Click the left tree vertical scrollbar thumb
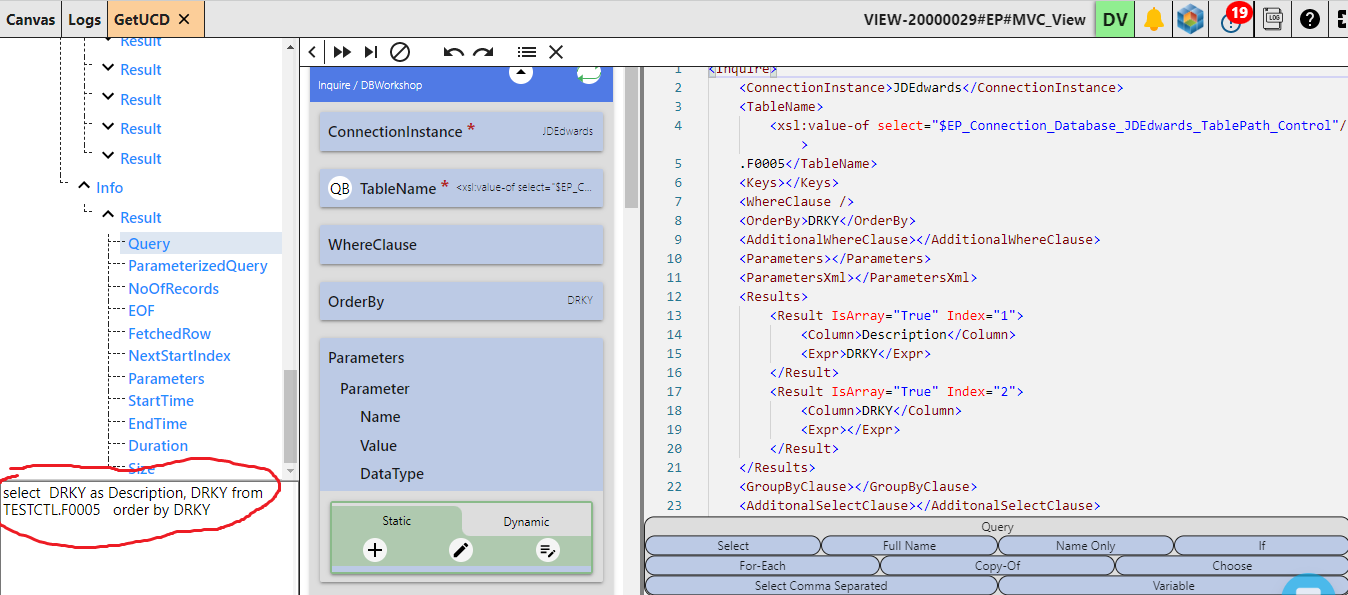 [x=291, y=415]
